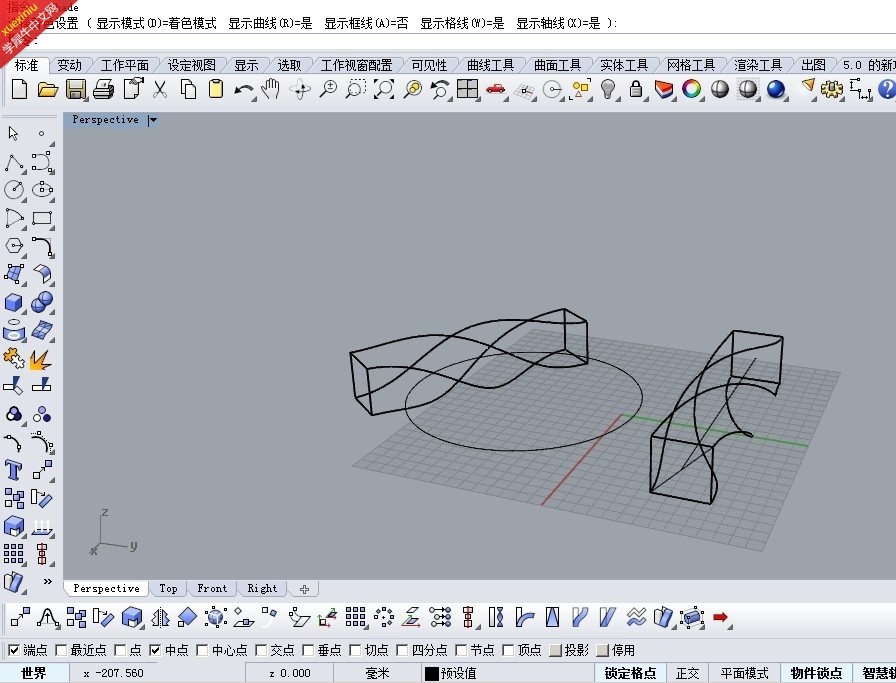
Task: Toggle 锁定格点 in status bar
Action: [630, 673]
